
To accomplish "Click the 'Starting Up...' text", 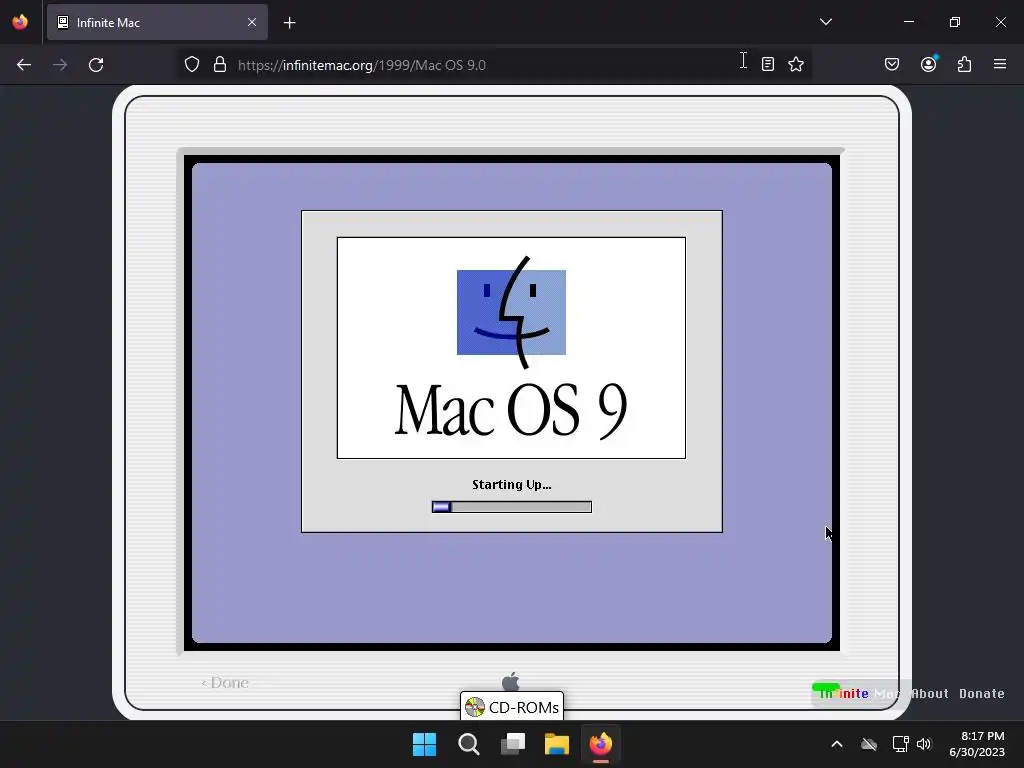I will click(x=512, y=485).
